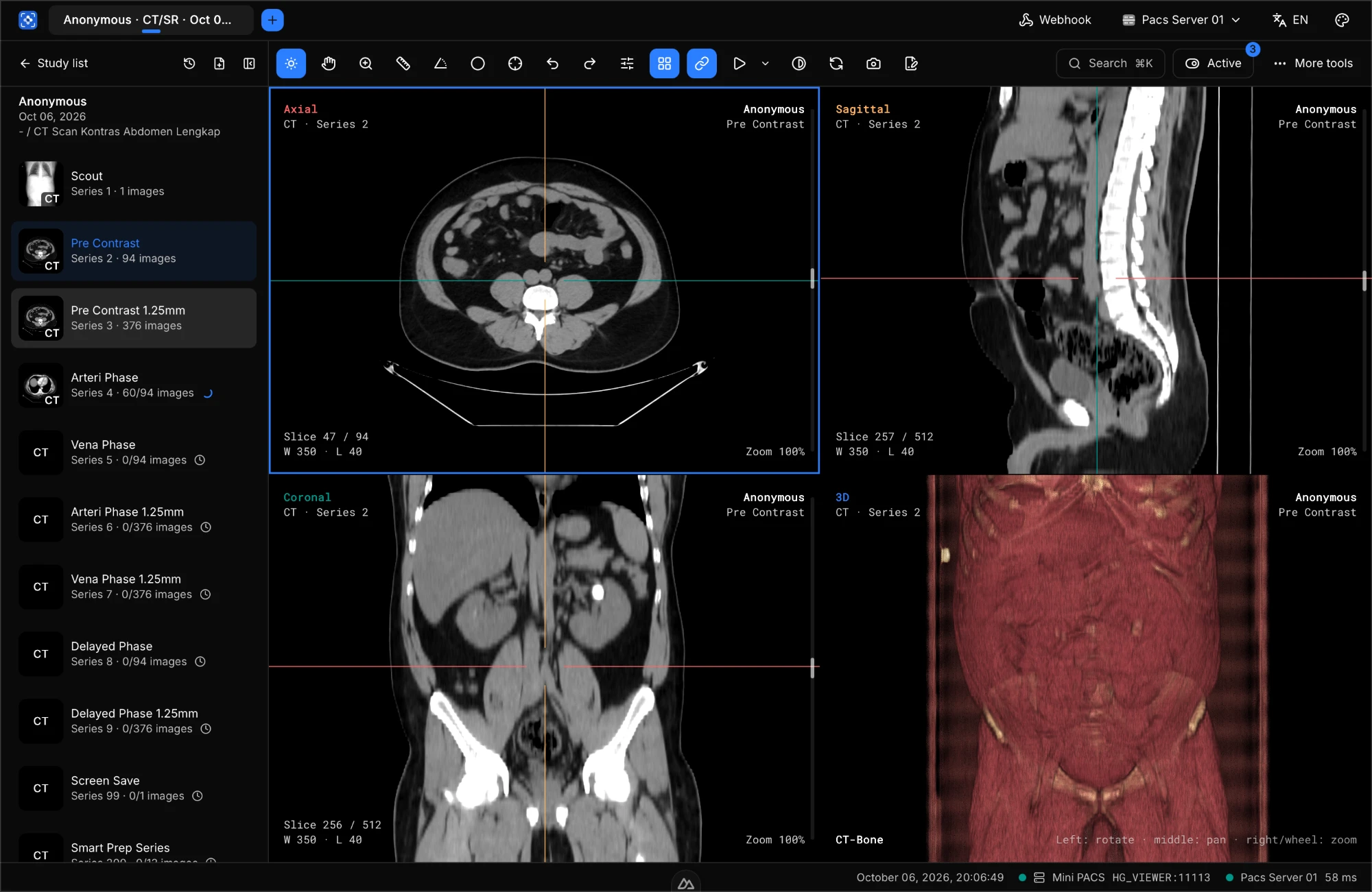The width and height of the screenshot is (1372, 892).
Task: Select the window/level brightness tool
Action: (x=291, y=63)
